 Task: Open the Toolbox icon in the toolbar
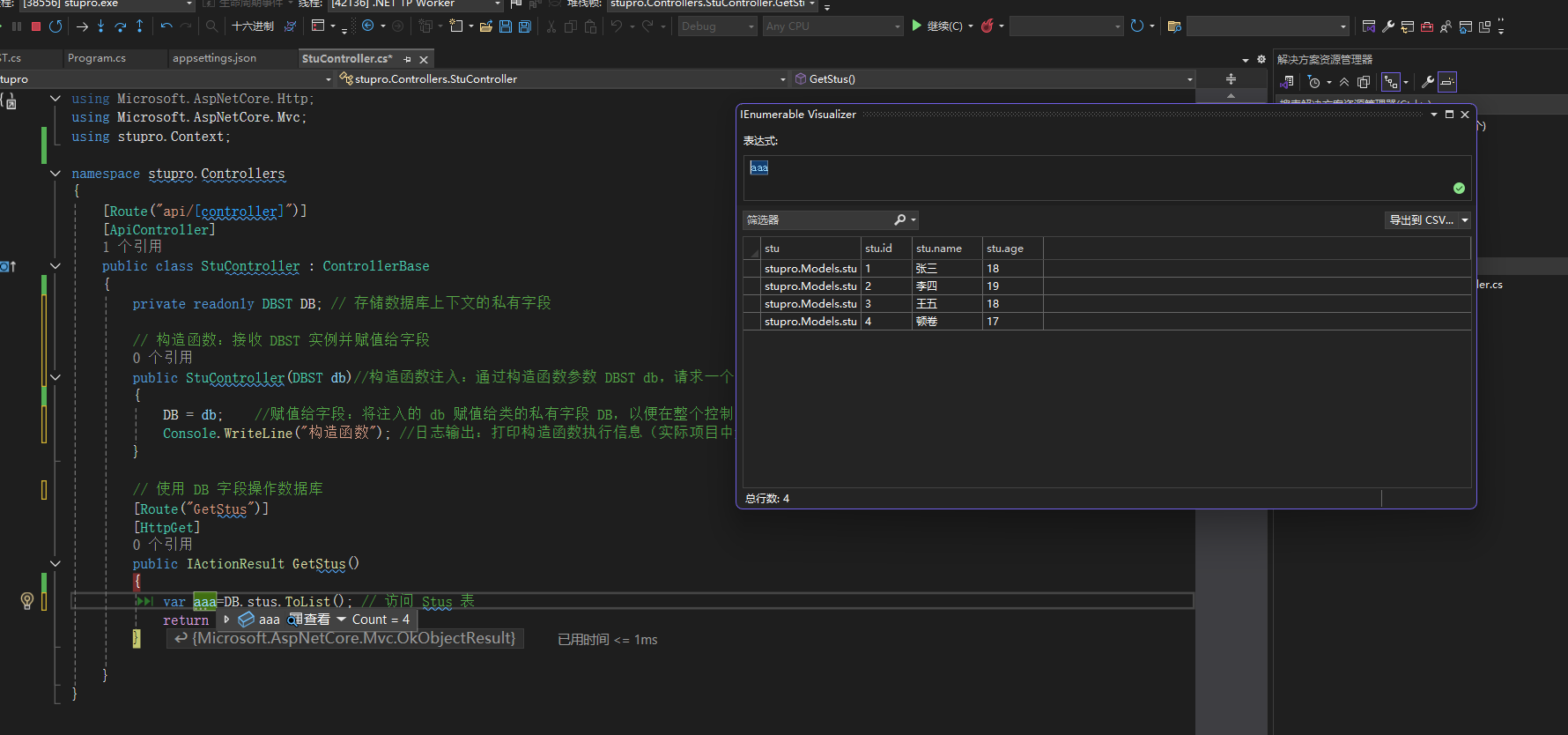click(x=1427, y=26)
